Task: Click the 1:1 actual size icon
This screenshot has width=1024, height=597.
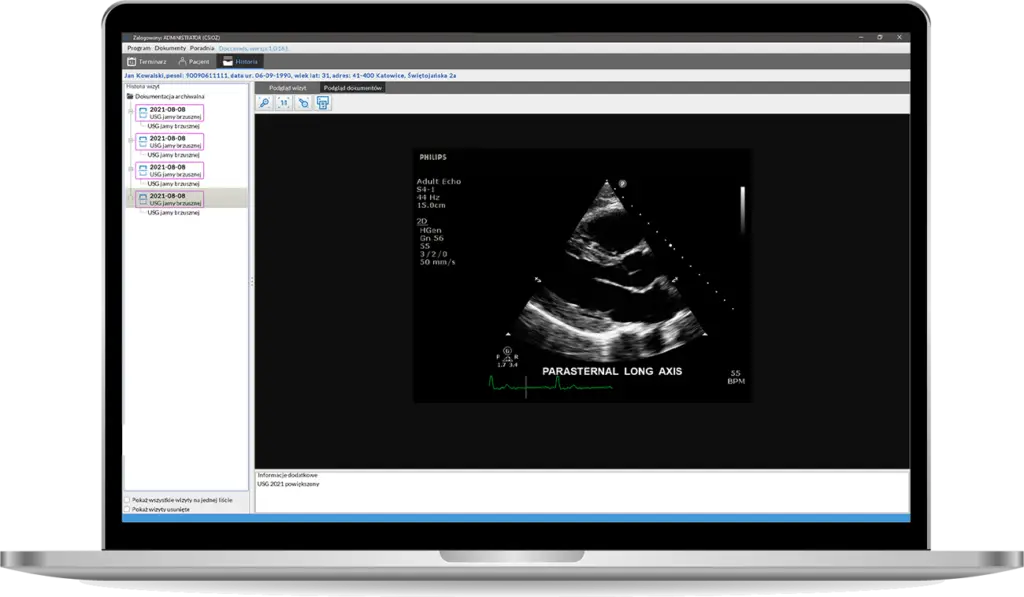Action: pyautogui.click(x=284, y=103)
